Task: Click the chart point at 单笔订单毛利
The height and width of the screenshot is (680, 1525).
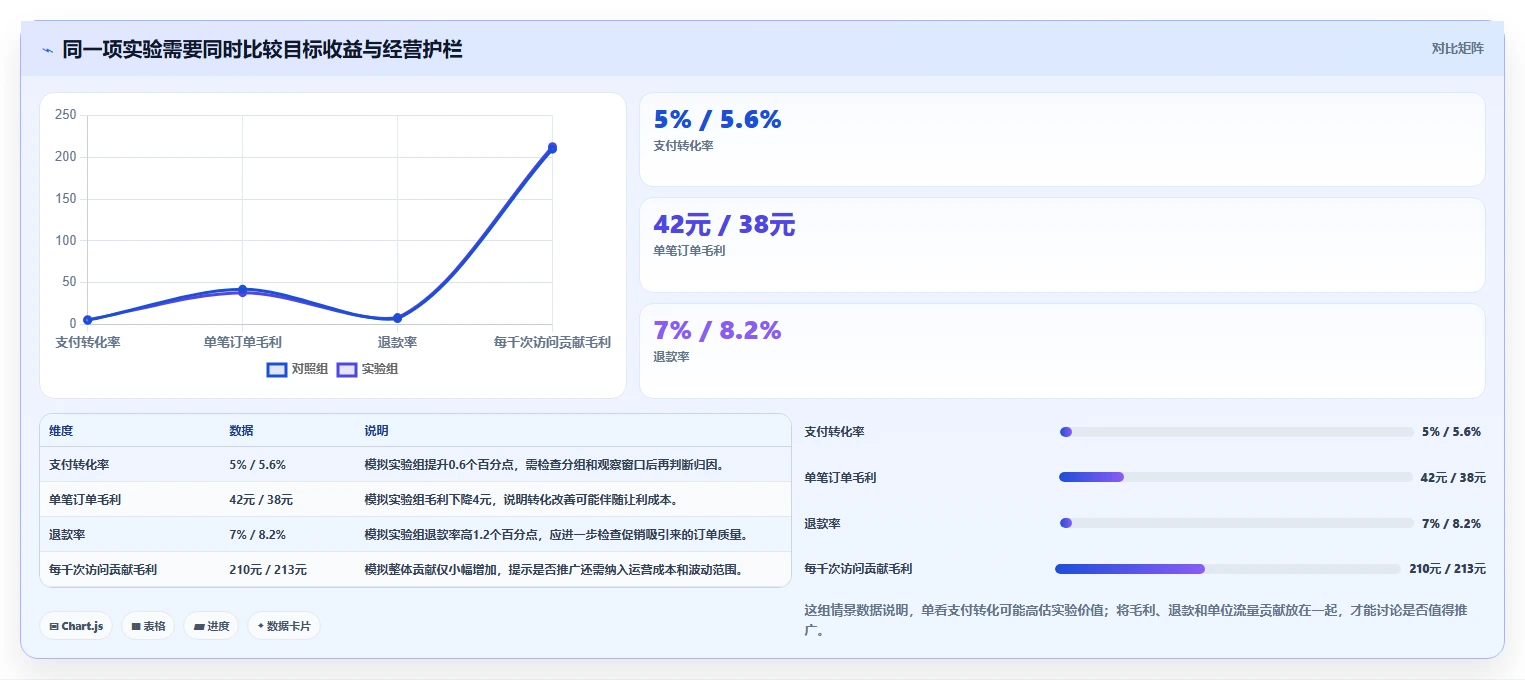Action: click(242, 290)
